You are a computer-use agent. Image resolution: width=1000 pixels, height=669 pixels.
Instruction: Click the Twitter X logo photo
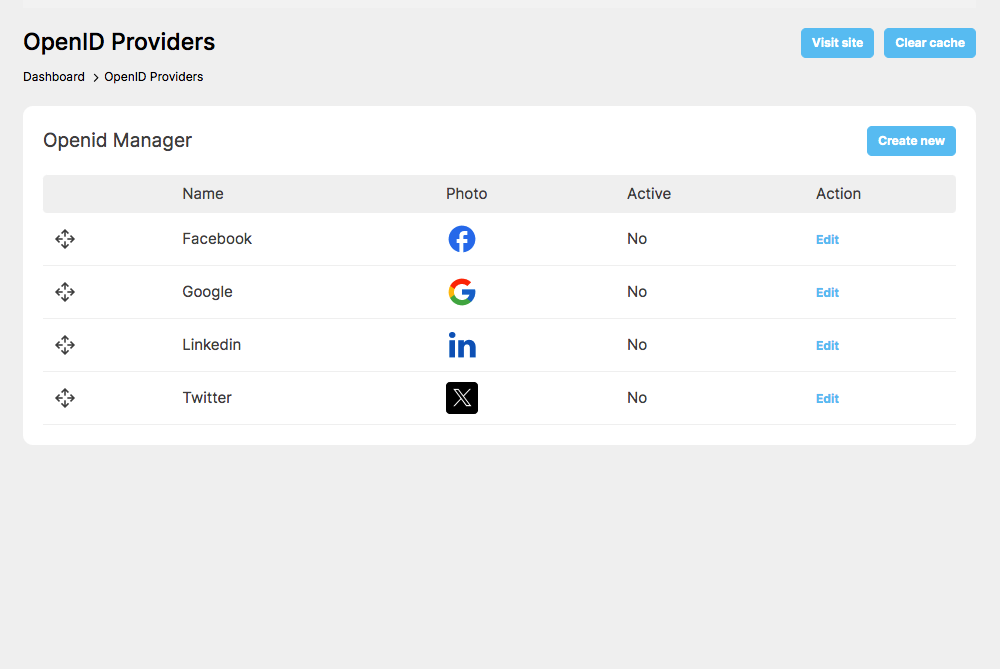(x=462, y=398)
